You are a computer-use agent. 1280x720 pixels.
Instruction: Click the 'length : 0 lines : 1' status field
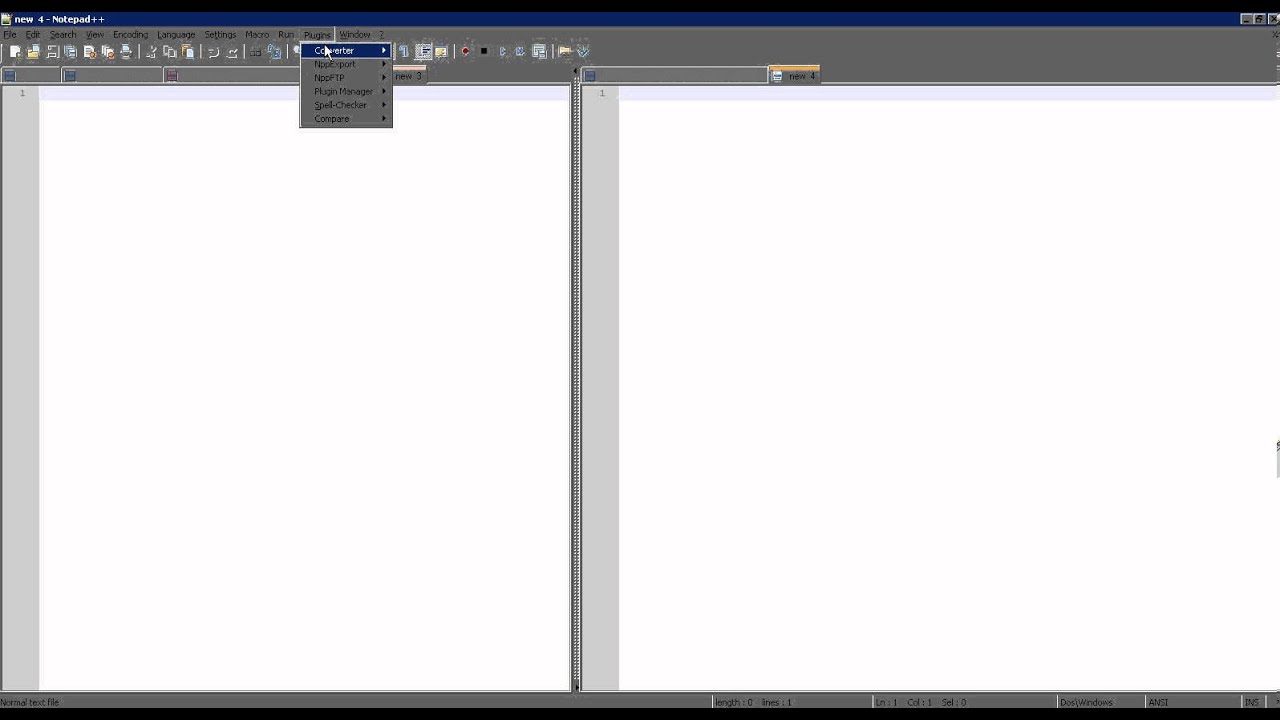[753, 702]
